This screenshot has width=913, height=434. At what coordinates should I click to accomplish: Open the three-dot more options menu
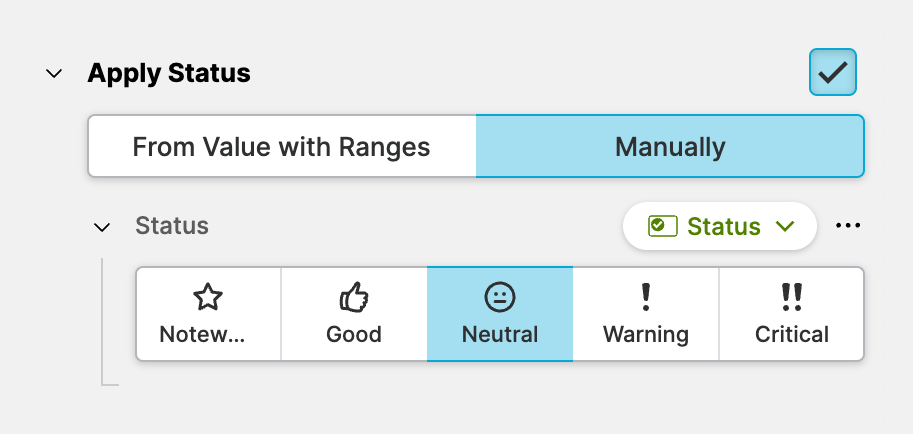click(x=847, y=226)
